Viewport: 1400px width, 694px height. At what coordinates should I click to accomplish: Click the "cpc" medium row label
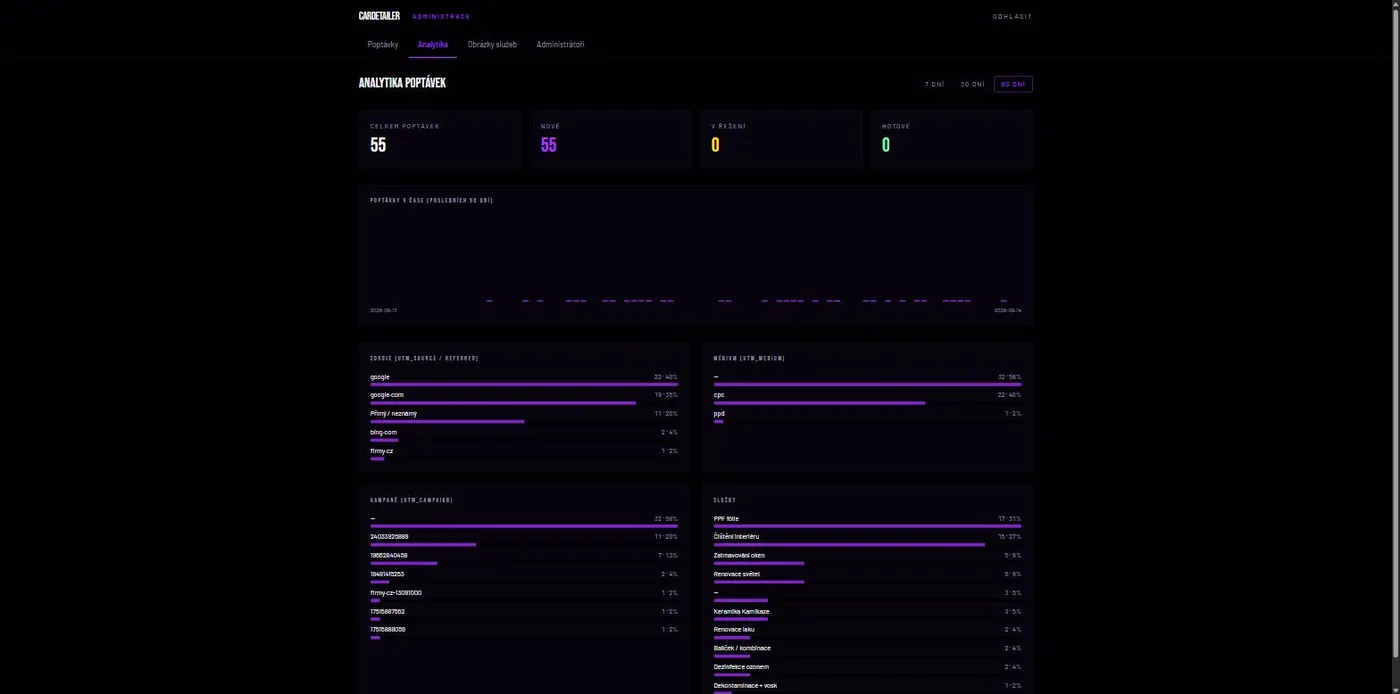point(719,395)
